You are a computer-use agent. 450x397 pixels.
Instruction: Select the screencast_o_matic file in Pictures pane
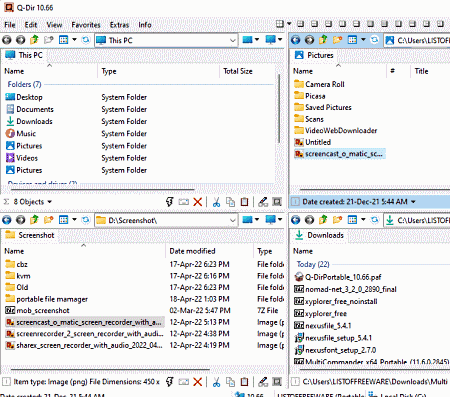[340, 154]
